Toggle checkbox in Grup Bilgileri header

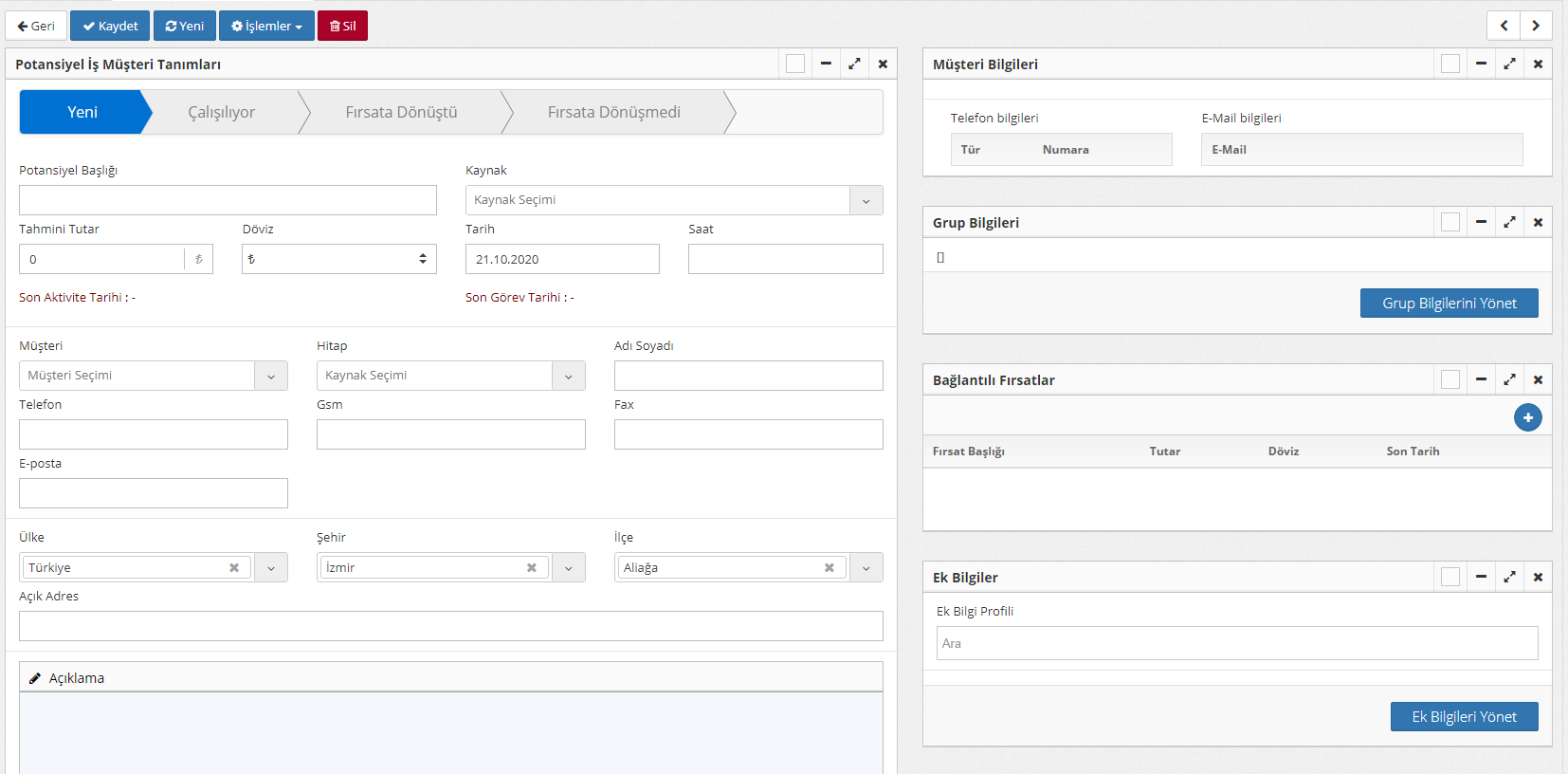pos(1450,222)
